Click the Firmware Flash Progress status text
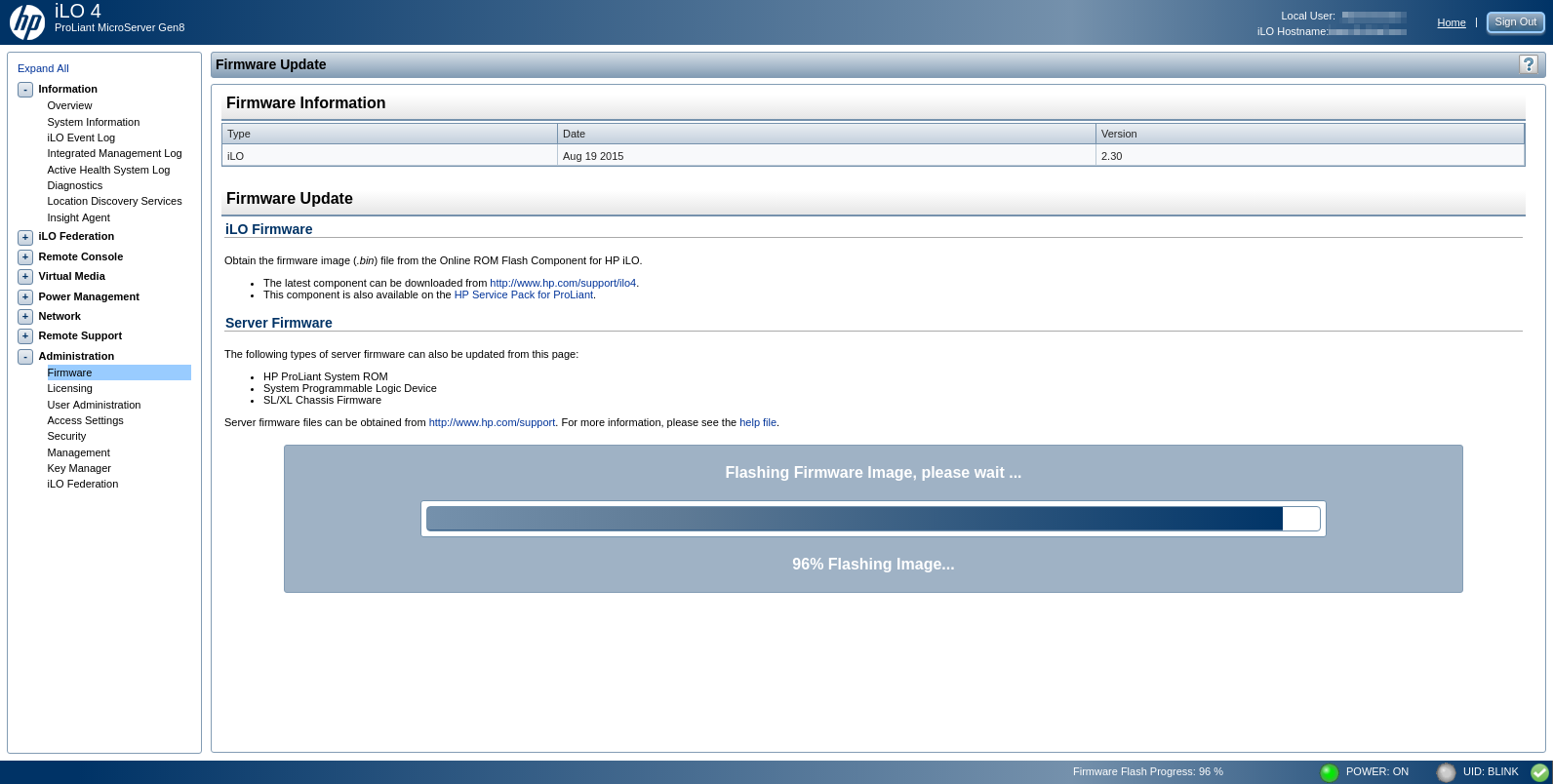 (1147, 771)
